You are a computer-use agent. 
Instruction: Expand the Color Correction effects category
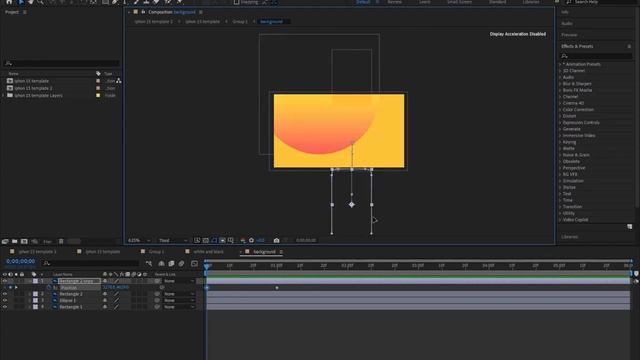click(560, 109)
